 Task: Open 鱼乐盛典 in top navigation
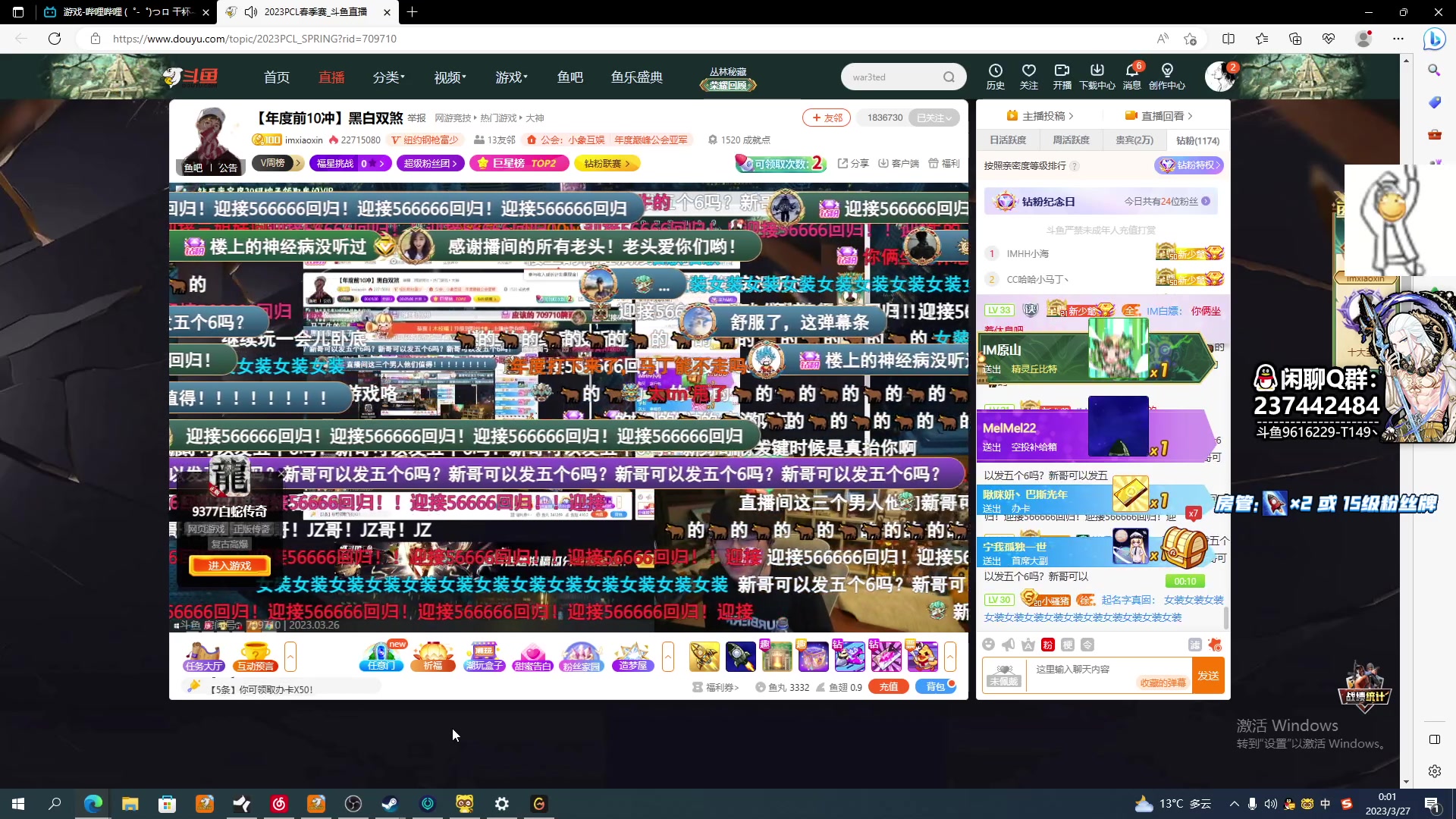click(x=637, y=77)
